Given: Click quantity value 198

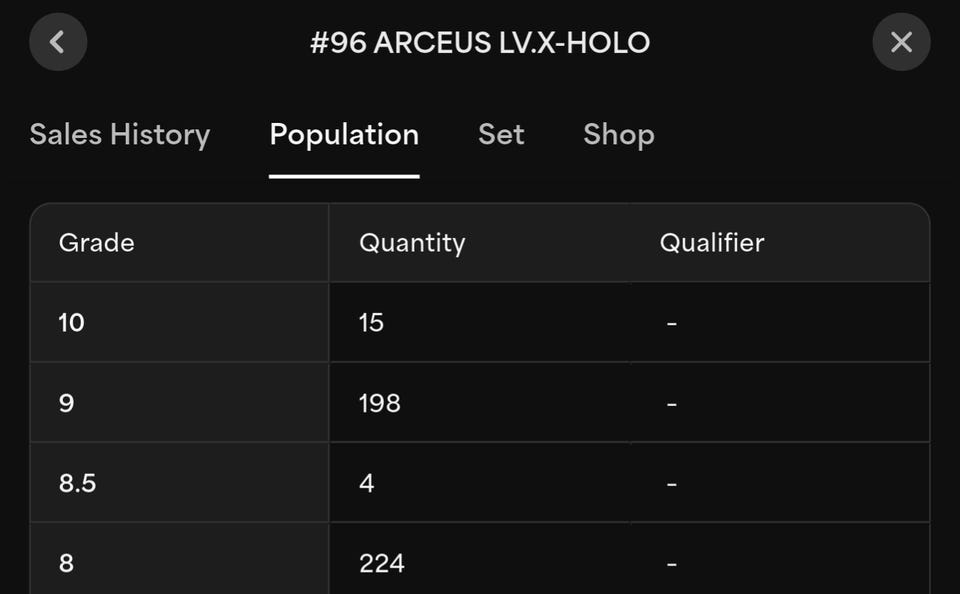Looking at the screenshot, I should [x=380, y=403].
